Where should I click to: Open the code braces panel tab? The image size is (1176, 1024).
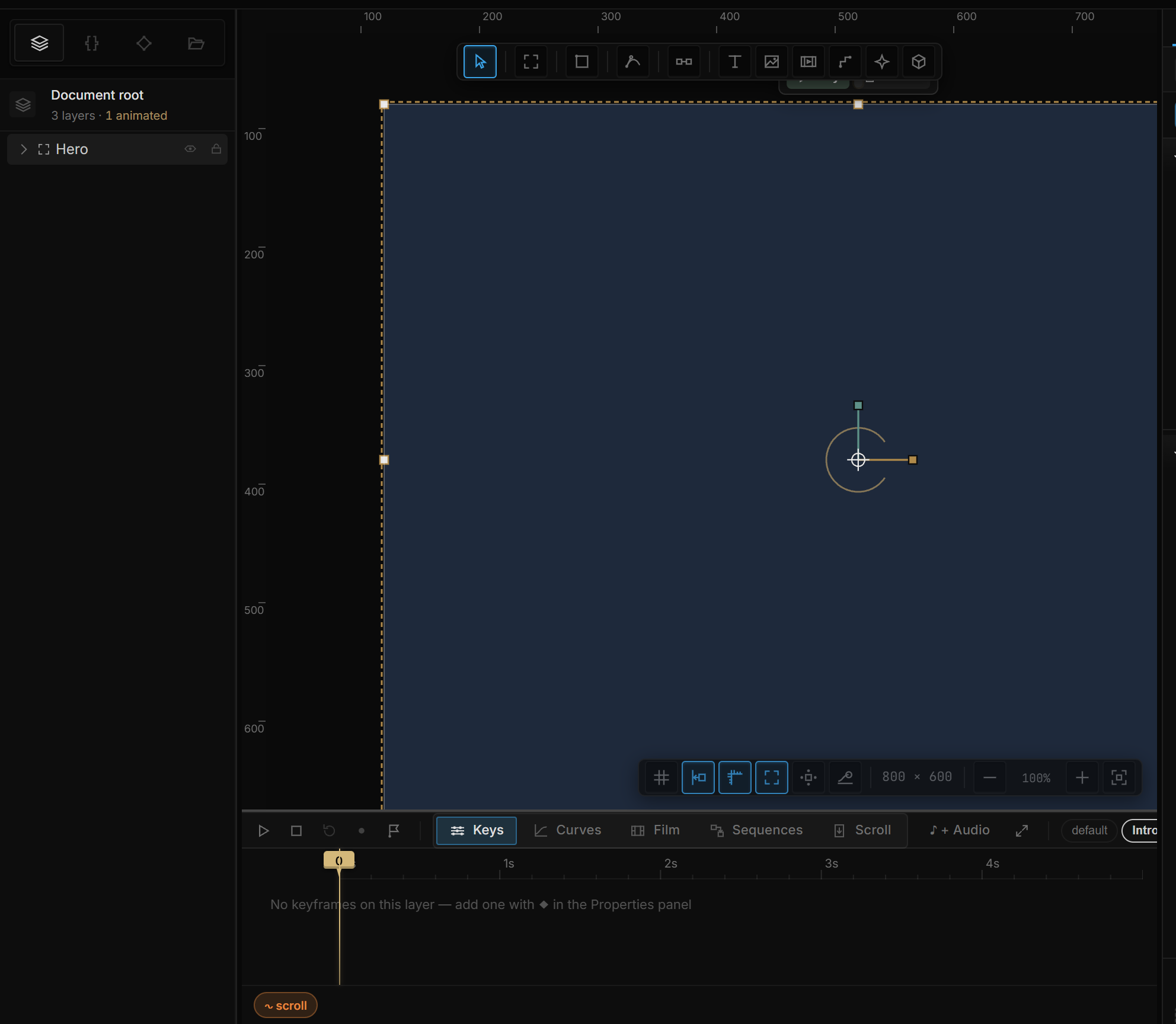pos(91,43)
